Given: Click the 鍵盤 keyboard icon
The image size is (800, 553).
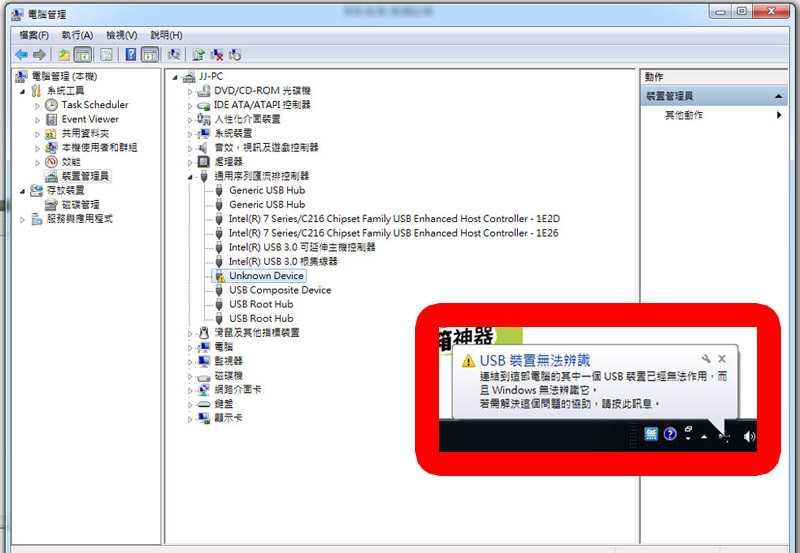Looking at the screenshot, I should (204, 404).
